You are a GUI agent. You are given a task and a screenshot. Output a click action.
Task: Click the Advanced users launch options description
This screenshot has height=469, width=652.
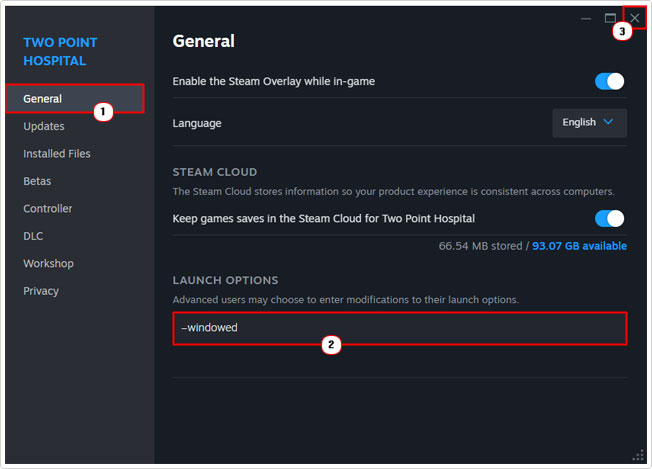346,300
